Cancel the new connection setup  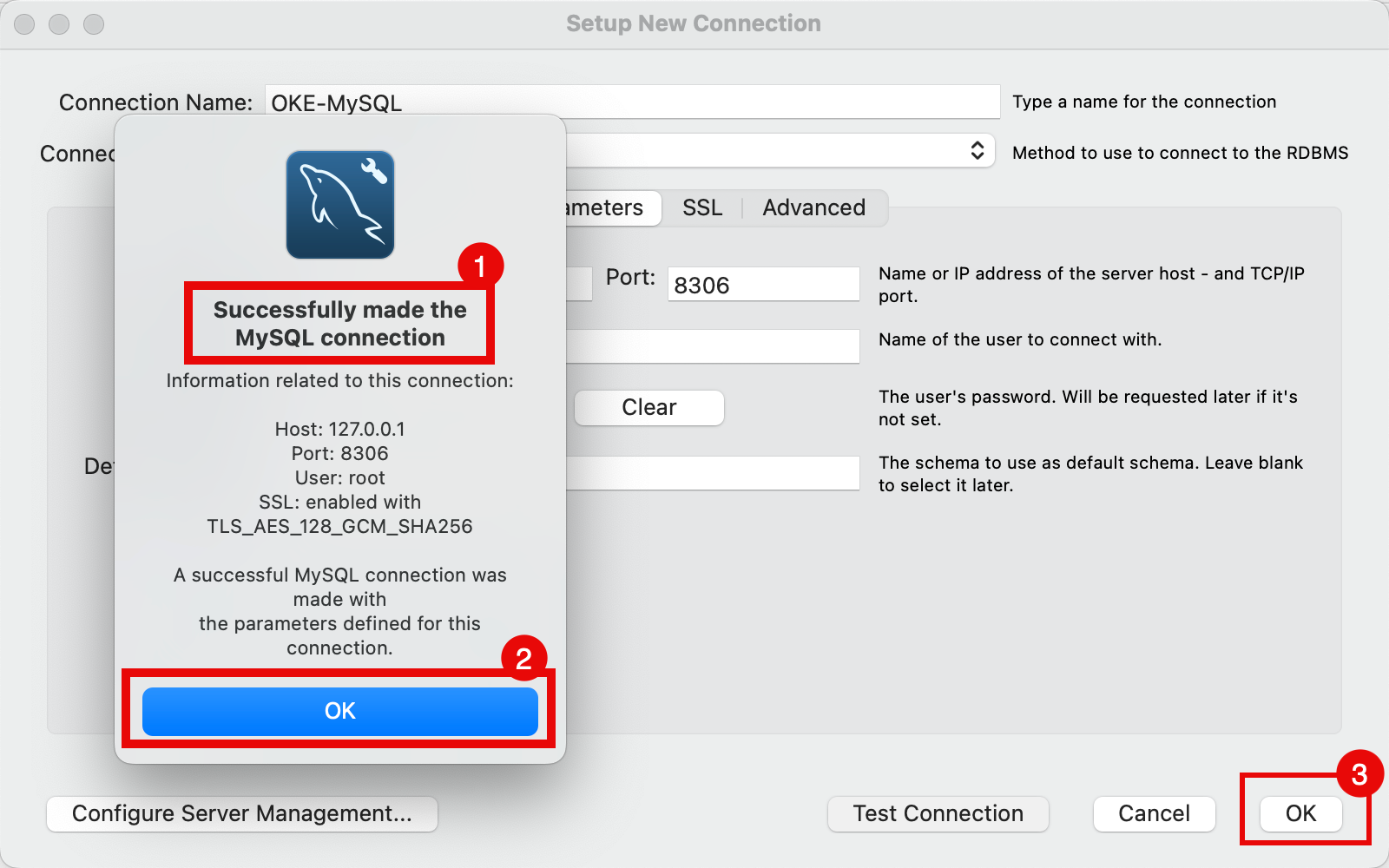coord(1153,813)
